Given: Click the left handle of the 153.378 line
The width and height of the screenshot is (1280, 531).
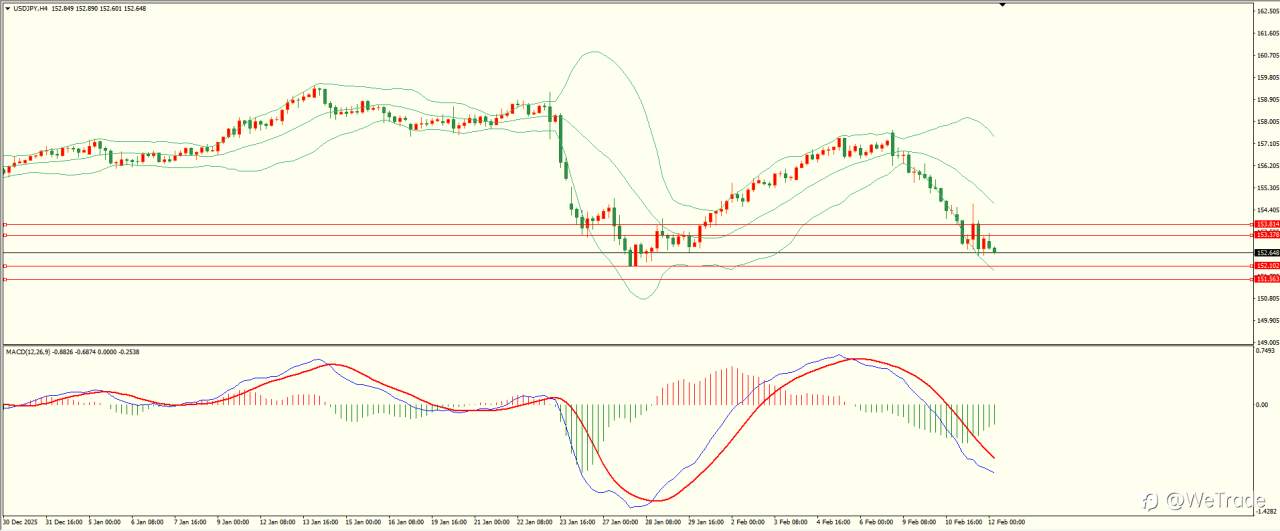Looking at the screenshot, I should pos(5,234).
